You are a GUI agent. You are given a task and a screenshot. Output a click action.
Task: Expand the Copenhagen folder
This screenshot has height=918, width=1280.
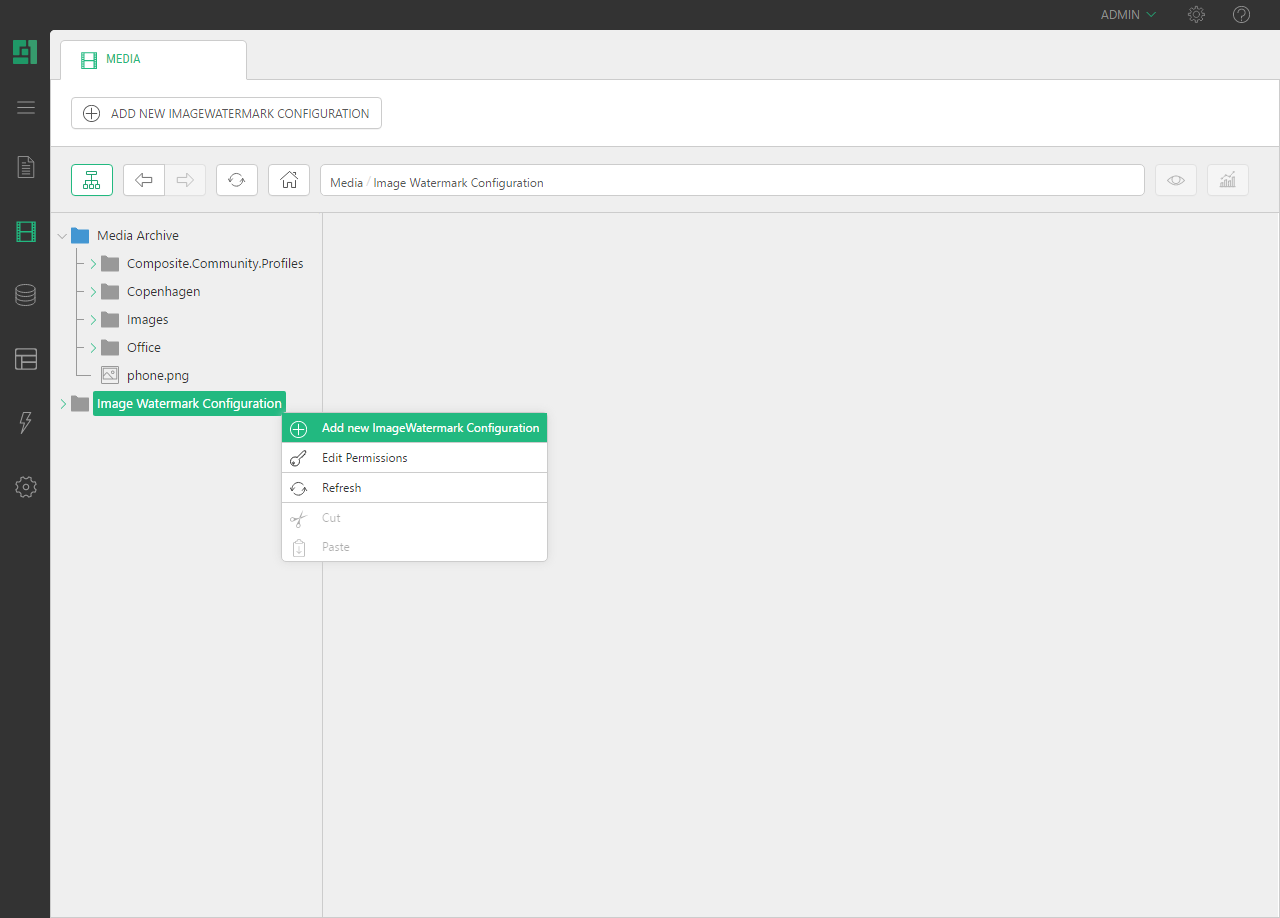point(93,292)
